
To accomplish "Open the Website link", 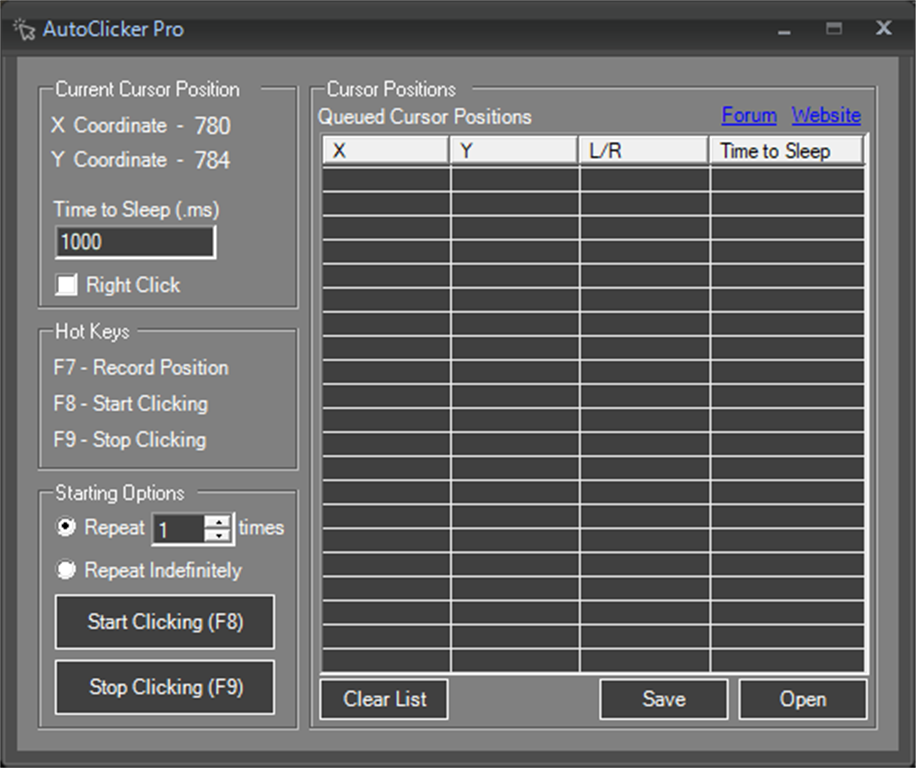I will pyautogui.click(x=826, y=115).
